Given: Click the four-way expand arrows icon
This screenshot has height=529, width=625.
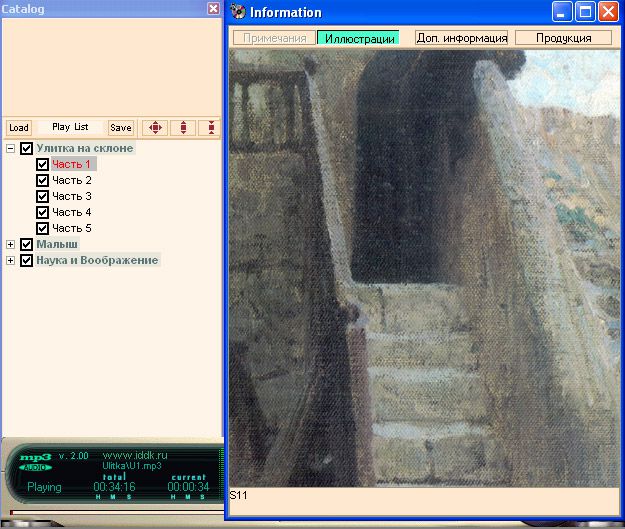Looking at the screenshot, I should tap(154, 128).
